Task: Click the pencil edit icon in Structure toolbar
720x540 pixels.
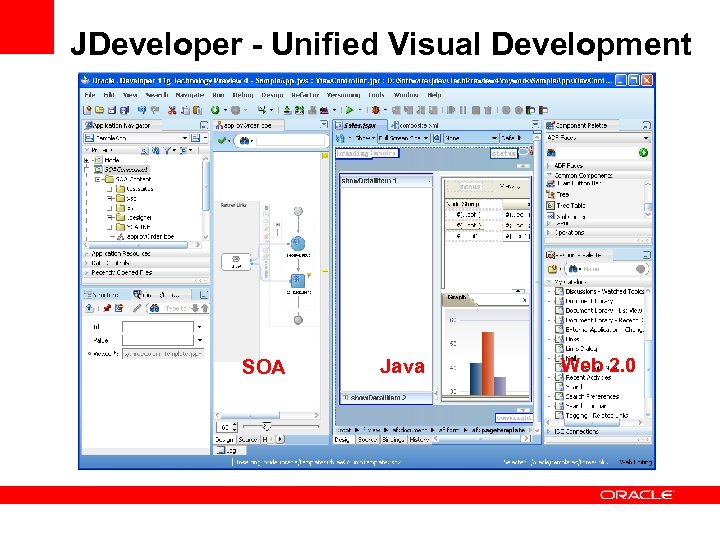Action: click(136, 308)
